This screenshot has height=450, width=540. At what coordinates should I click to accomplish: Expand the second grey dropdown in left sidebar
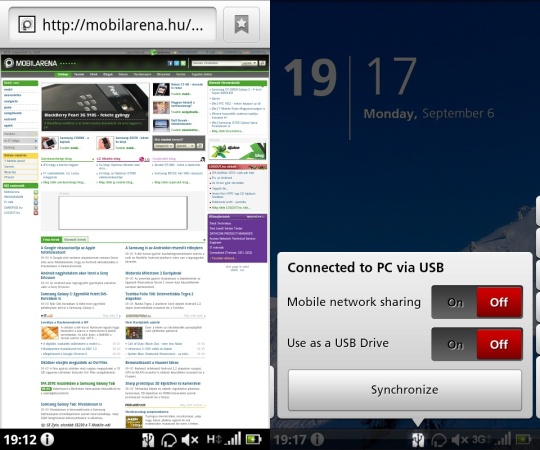pyautogui.click(x=20, y=141)
